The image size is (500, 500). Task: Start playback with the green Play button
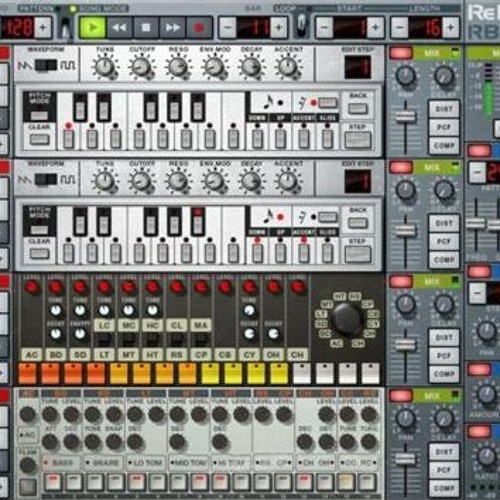(93, 27)
